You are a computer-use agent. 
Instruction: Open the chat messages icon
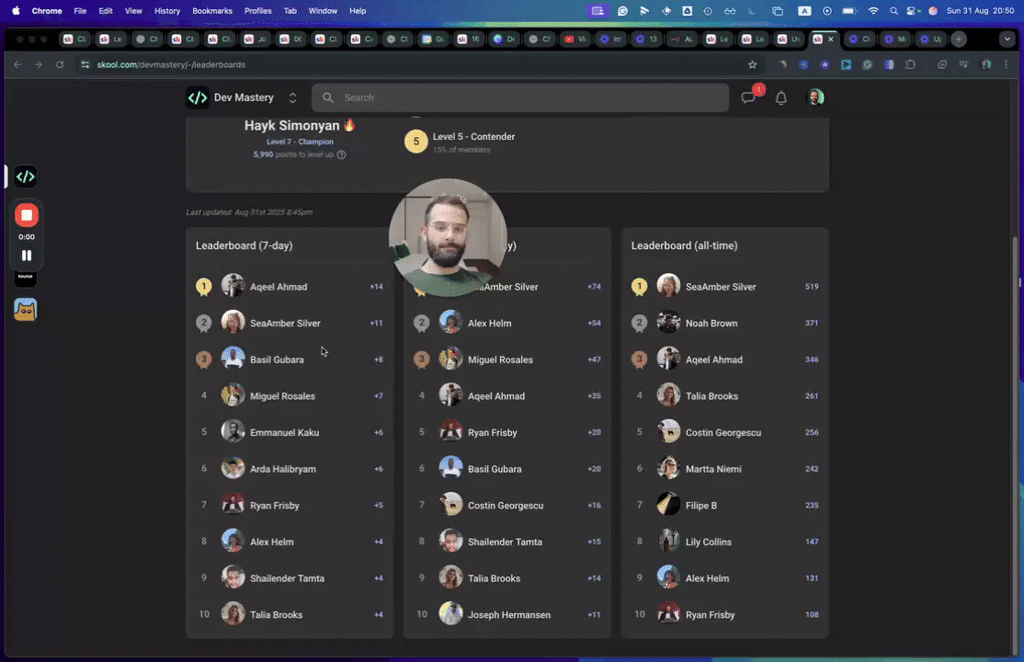pos(748,98)
